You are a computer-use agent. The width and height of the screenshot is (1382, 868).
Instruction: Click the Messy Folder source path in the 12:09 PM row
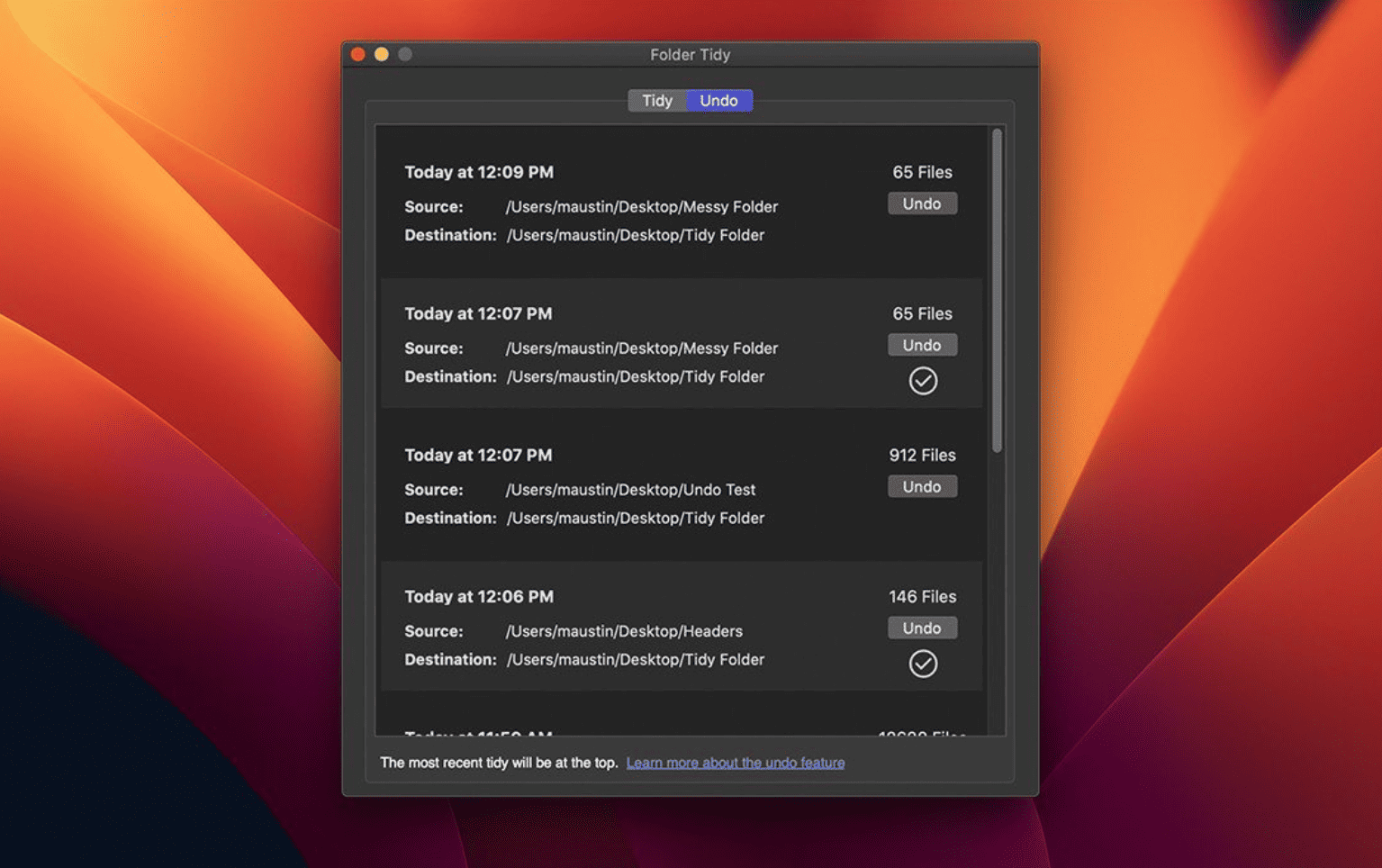pyautogui.click(x=642, y=207)
